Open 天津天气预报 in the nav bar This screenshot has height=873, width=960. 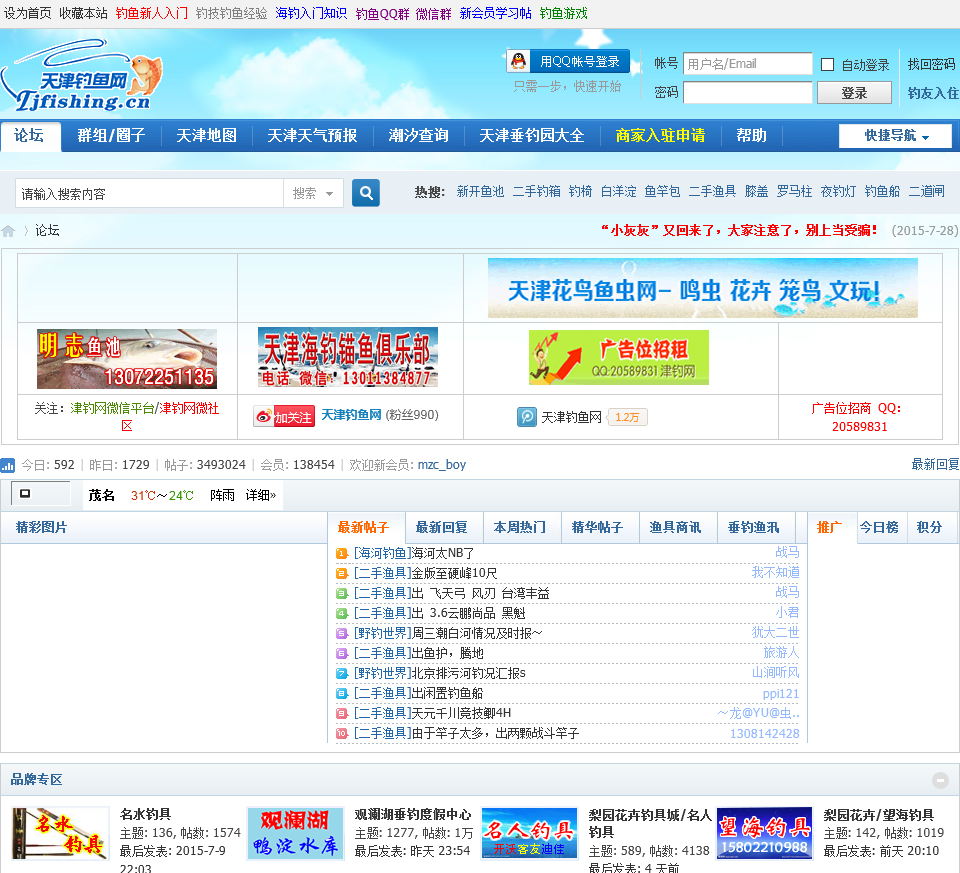click(x=312, y=136)
